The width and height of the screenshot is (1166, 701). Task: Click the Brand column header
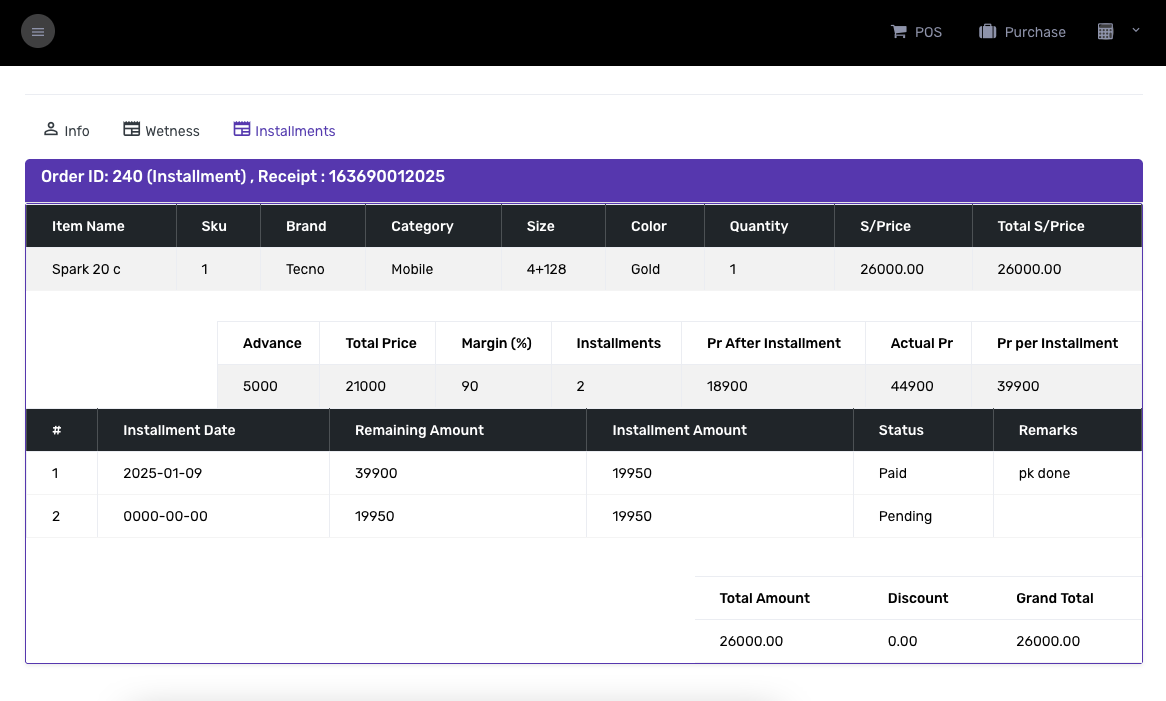pos(313,226)
